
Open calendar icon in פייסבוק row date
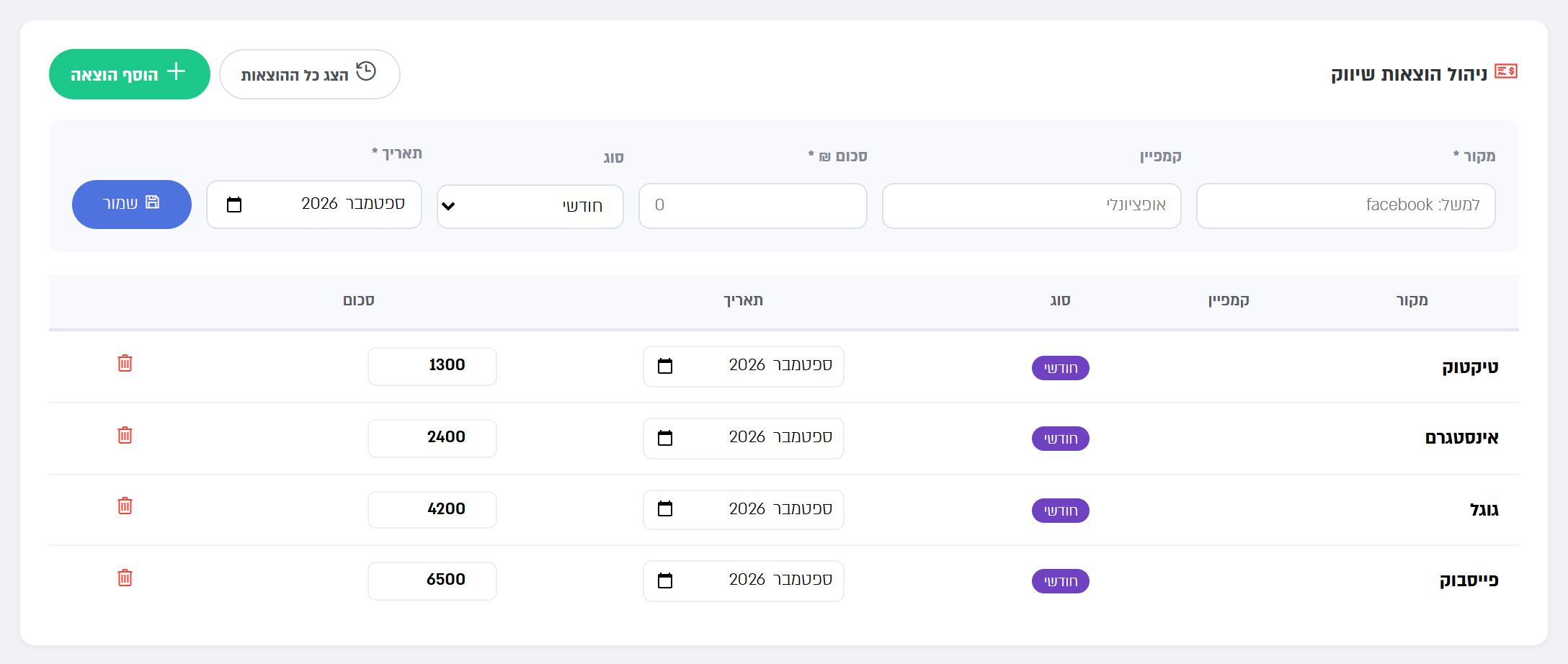click(665, 580)
